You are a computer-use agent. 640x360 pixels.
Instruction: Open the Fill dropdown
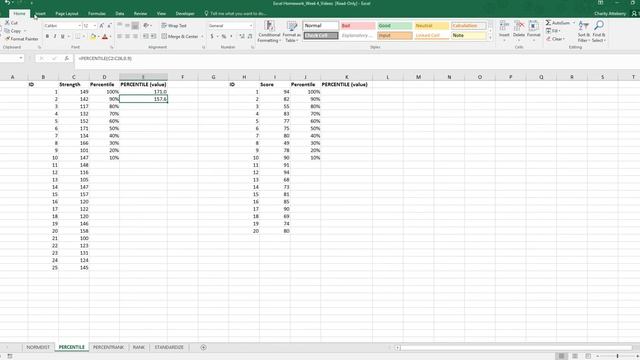(554, 31)
